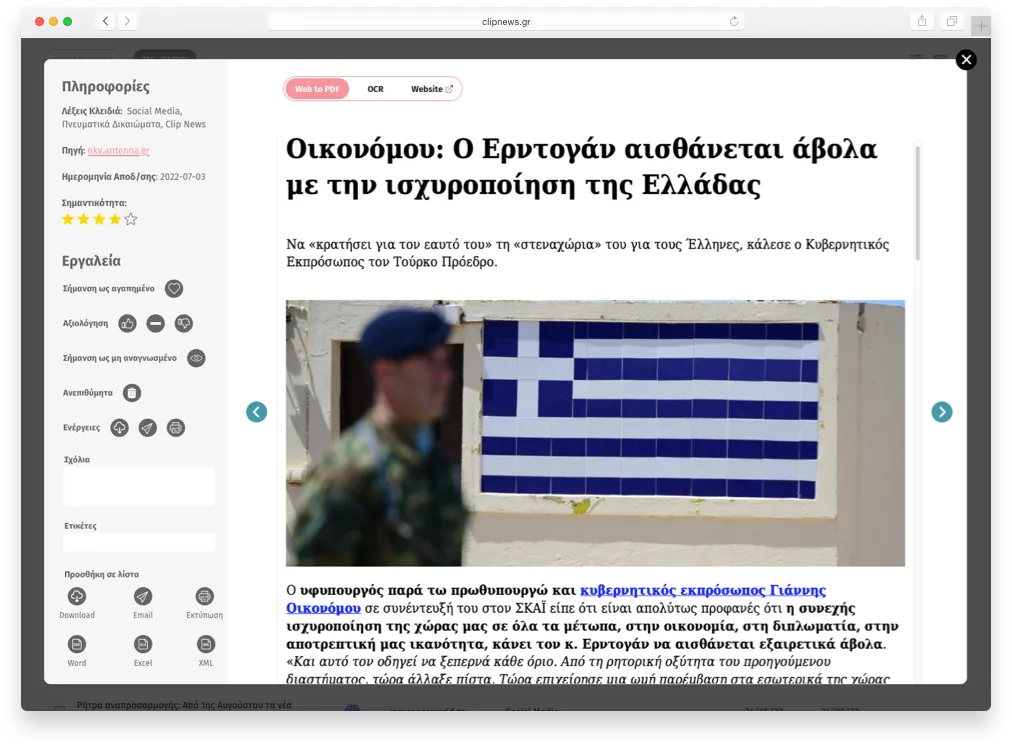The width and height of the screenshot is (1012, 746).
Task: Toggle mark as unread eye icon
Action: (x=196, y=358)
